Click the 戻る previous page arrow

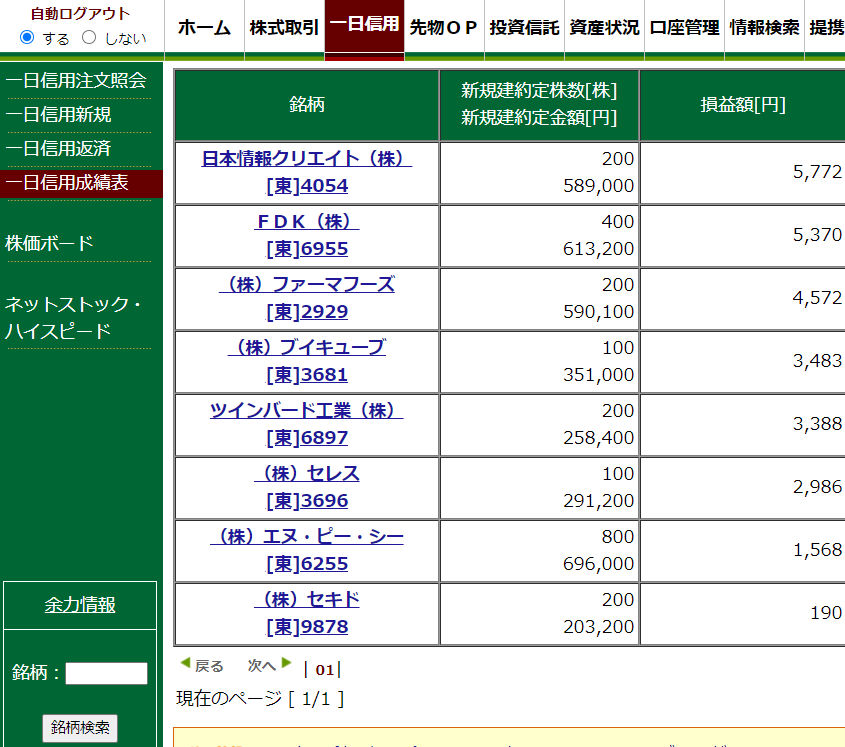point(202,666)
